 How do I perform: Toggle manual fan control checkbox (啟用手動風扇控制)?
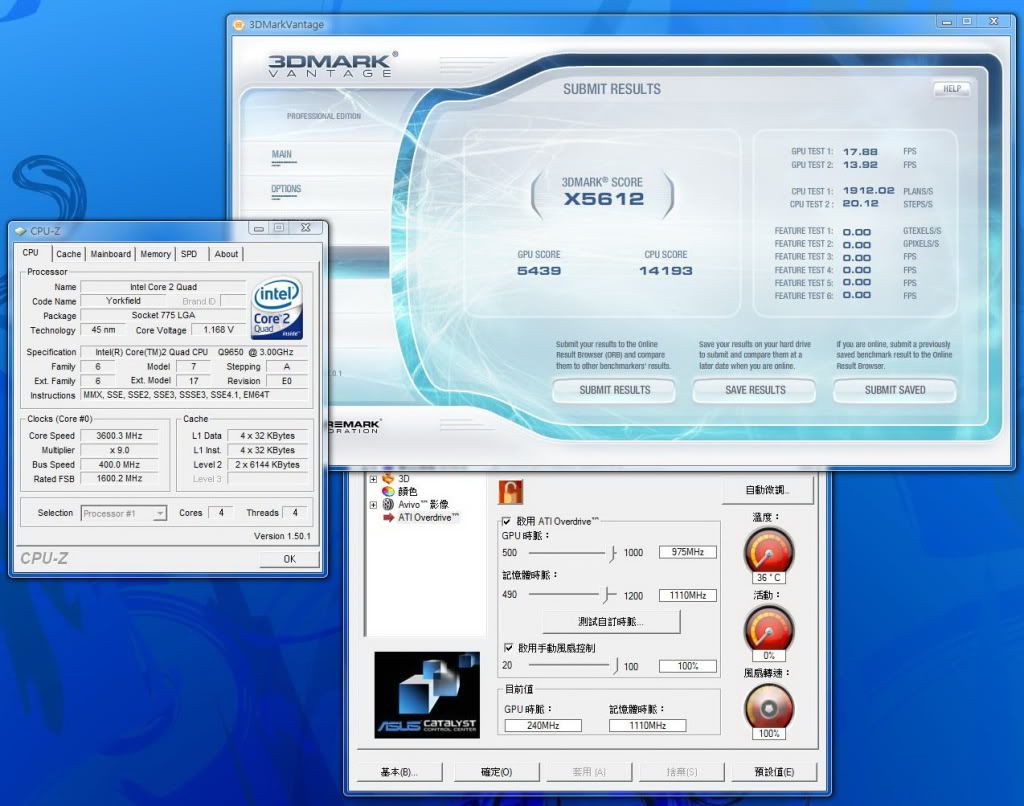[508, 648]
